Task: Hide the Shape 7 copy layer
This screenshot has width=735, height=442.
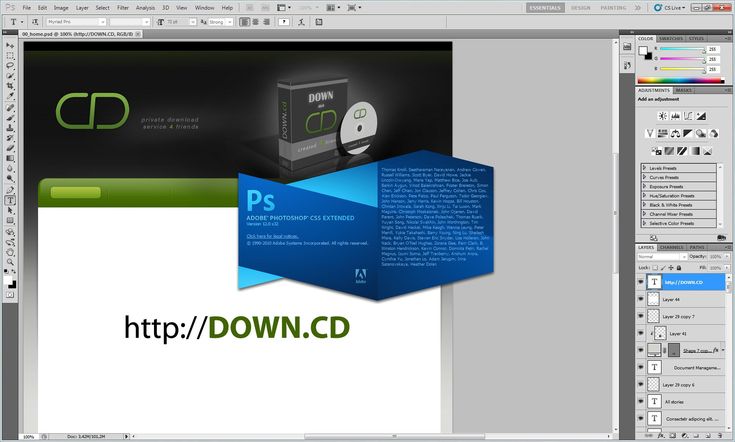Action: pyautogui.click(x=640, y=350)
